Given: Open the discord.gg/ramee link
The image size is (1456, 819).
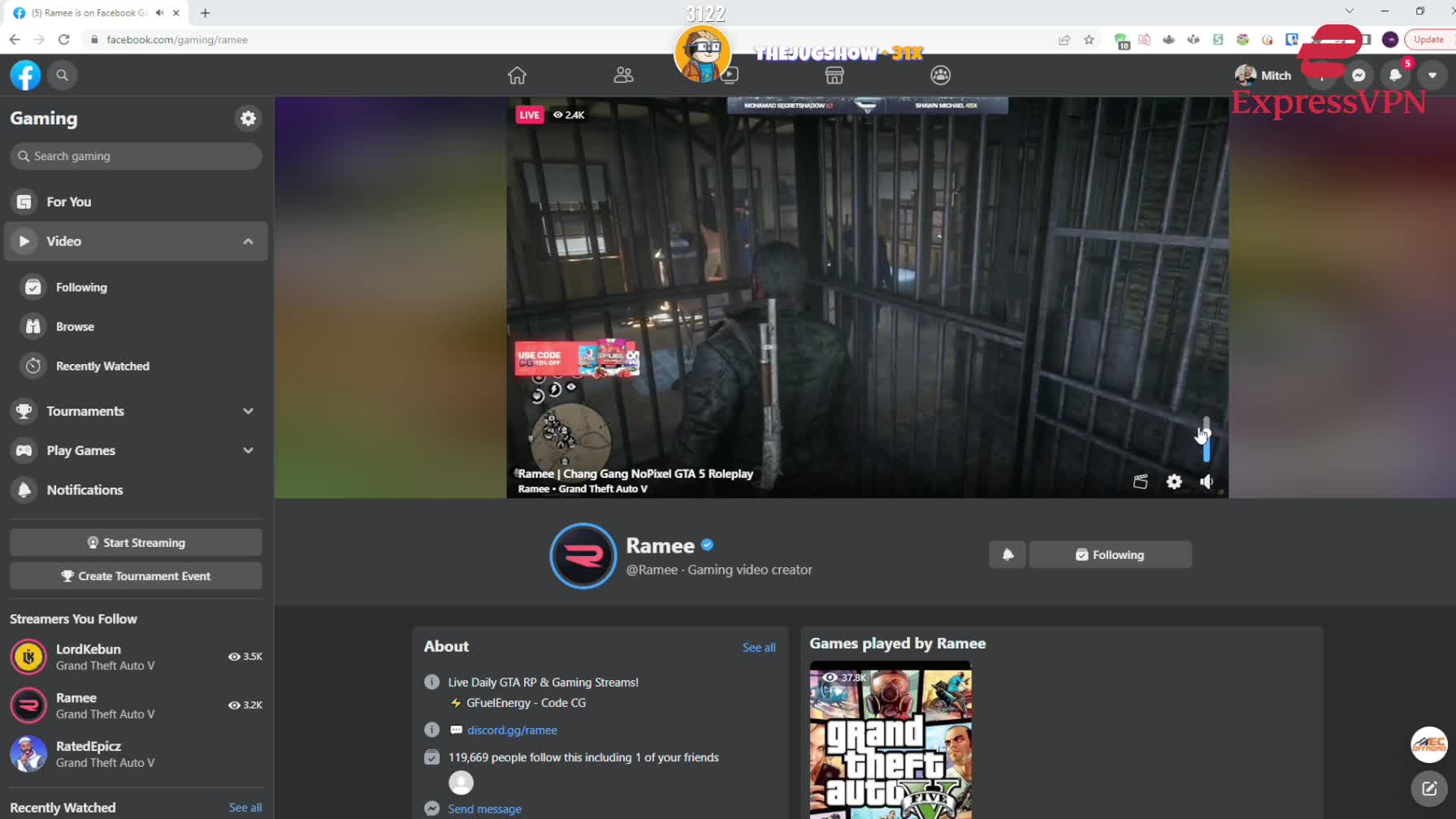Looking at the screenshot, I should [x=513, y=730].
